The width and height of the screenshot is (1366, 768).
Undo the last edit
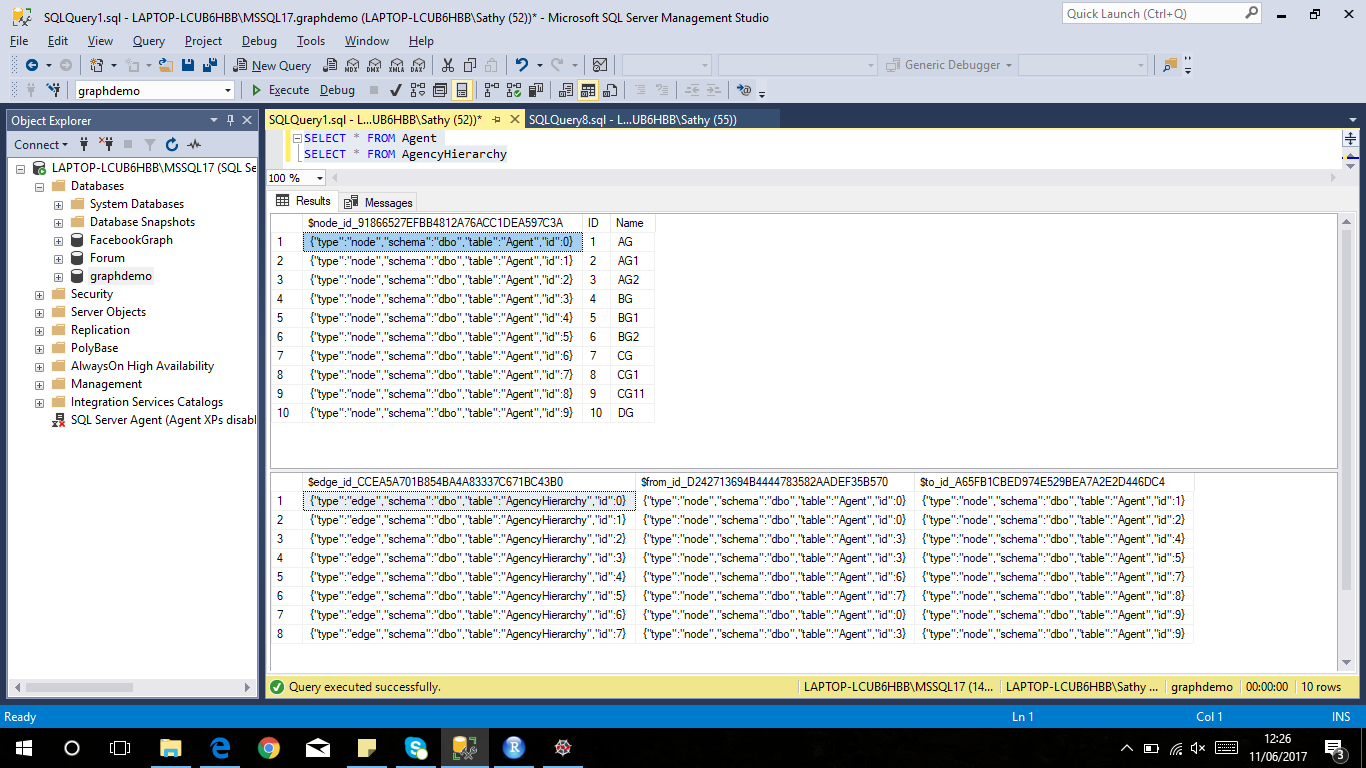pos(521,65)
